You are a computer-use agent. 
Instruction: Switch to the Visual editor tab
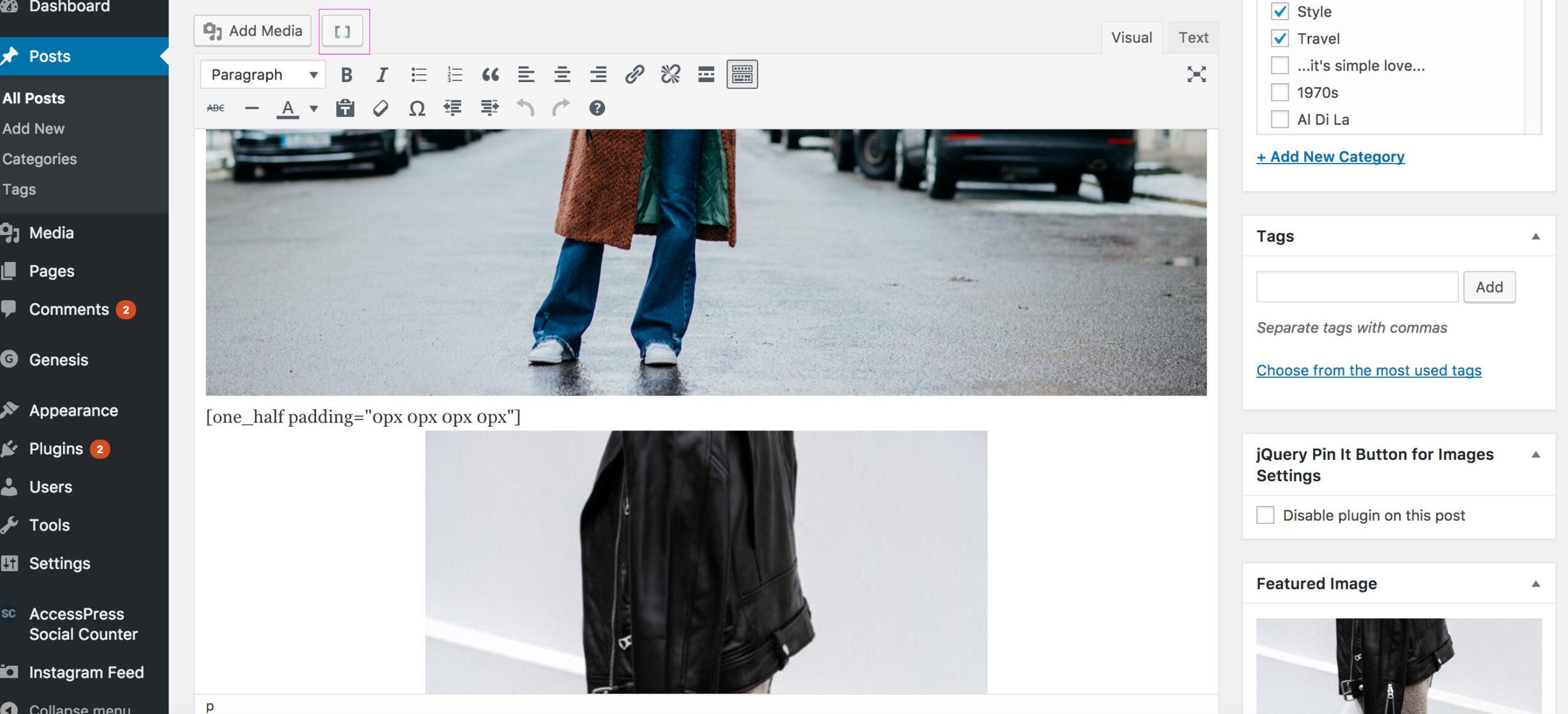[x=1131, y=37]
